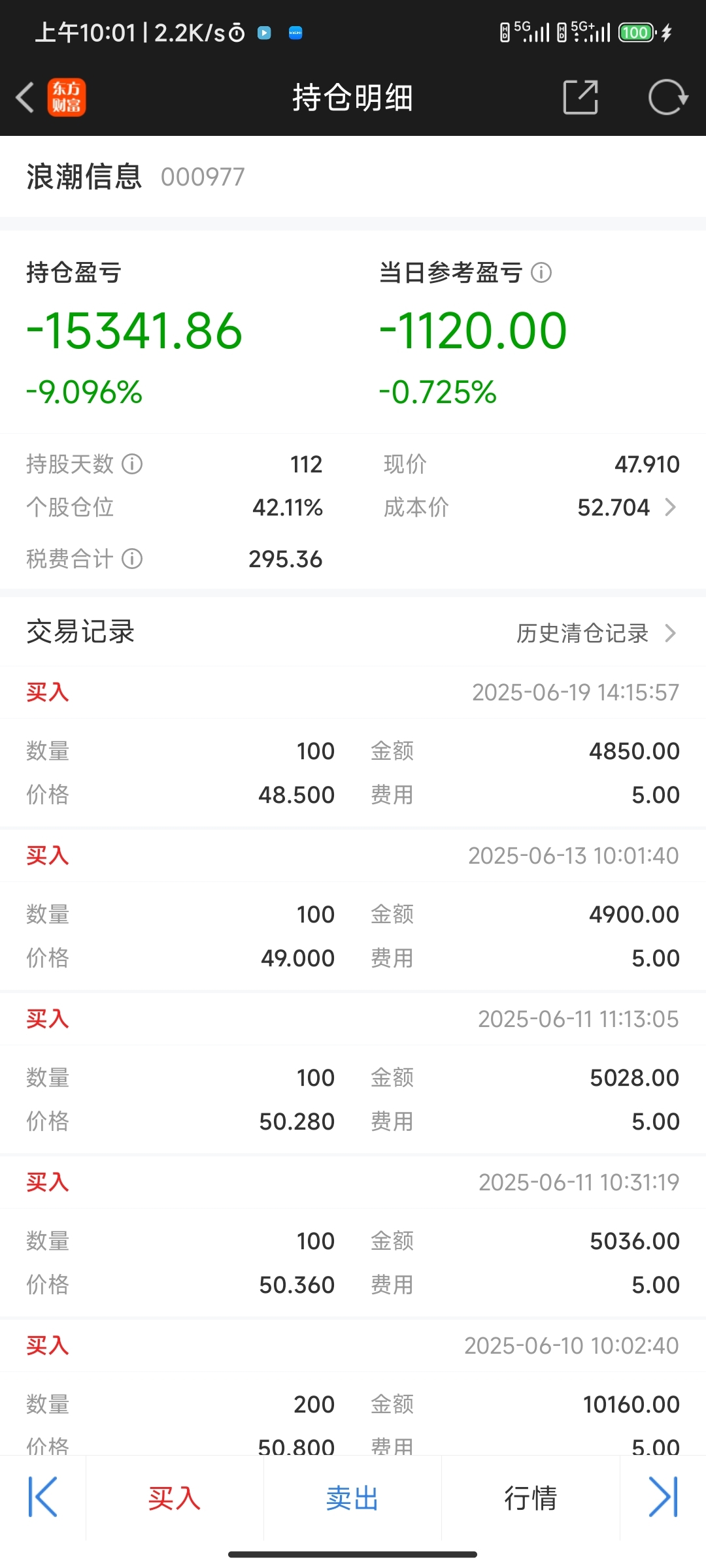Screen dimensions: 706x1568
Task: Tap the share export icon
Action: [580, 97]
